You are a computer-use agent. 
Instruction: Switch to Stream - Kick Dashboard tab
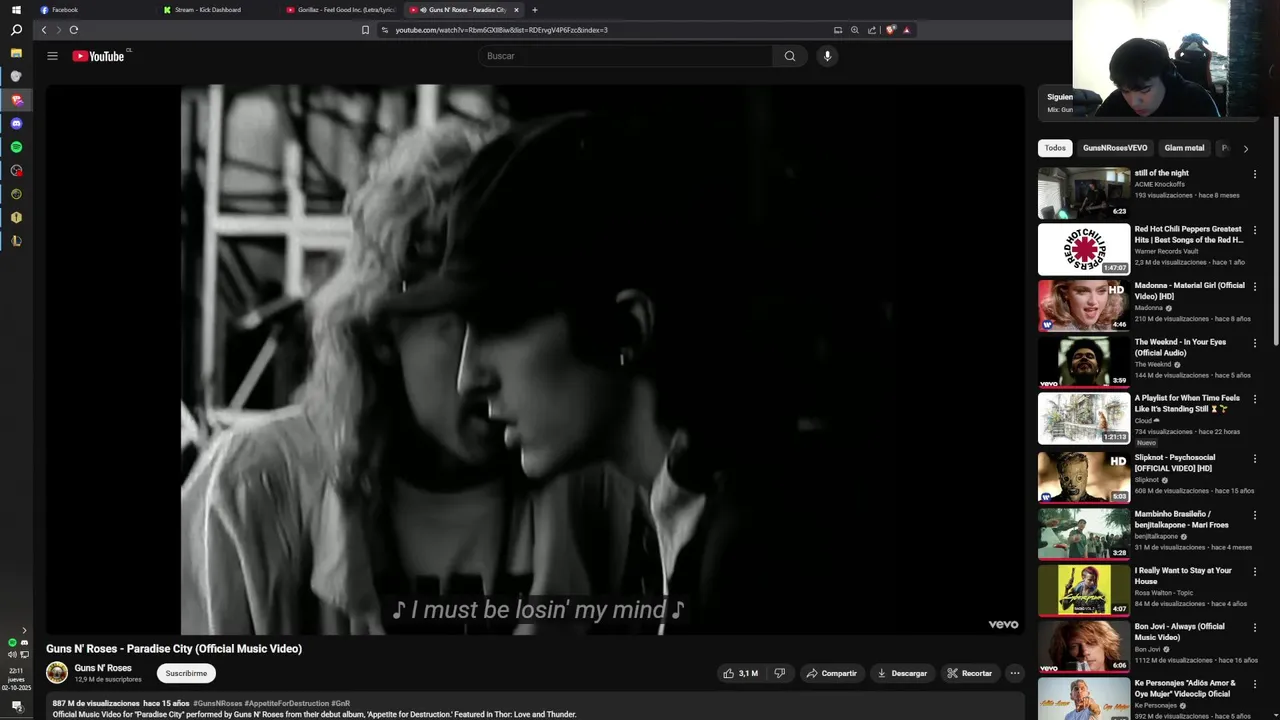point(207,10)
